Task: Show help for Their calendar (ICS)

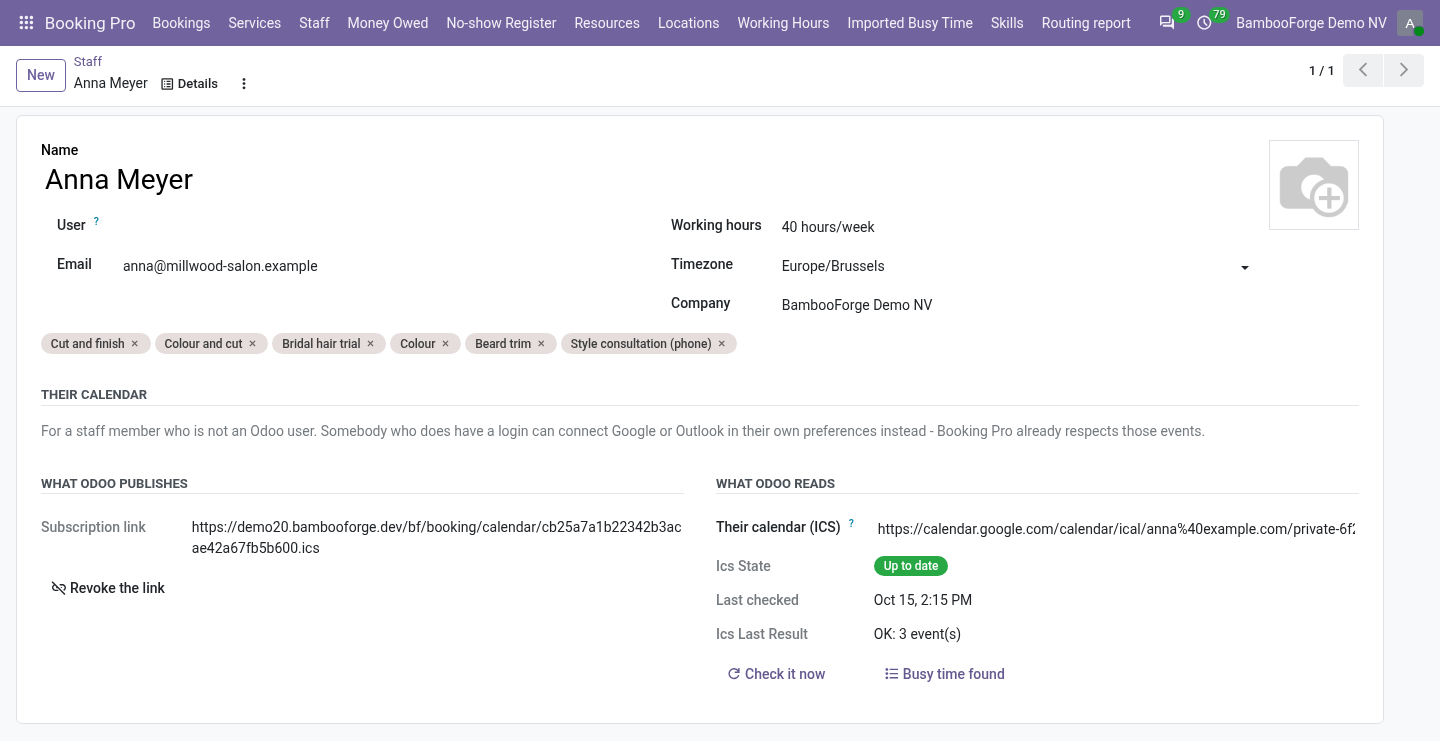Action: tap(852, 522)
